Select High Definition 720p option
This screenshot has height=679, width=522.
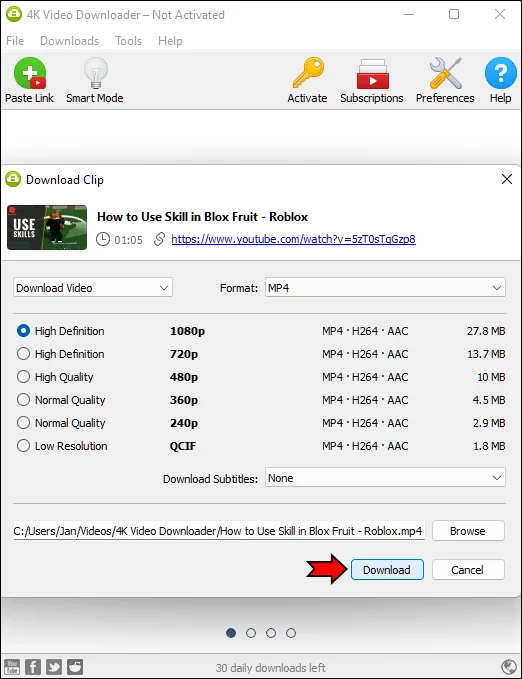coord(23,354)
